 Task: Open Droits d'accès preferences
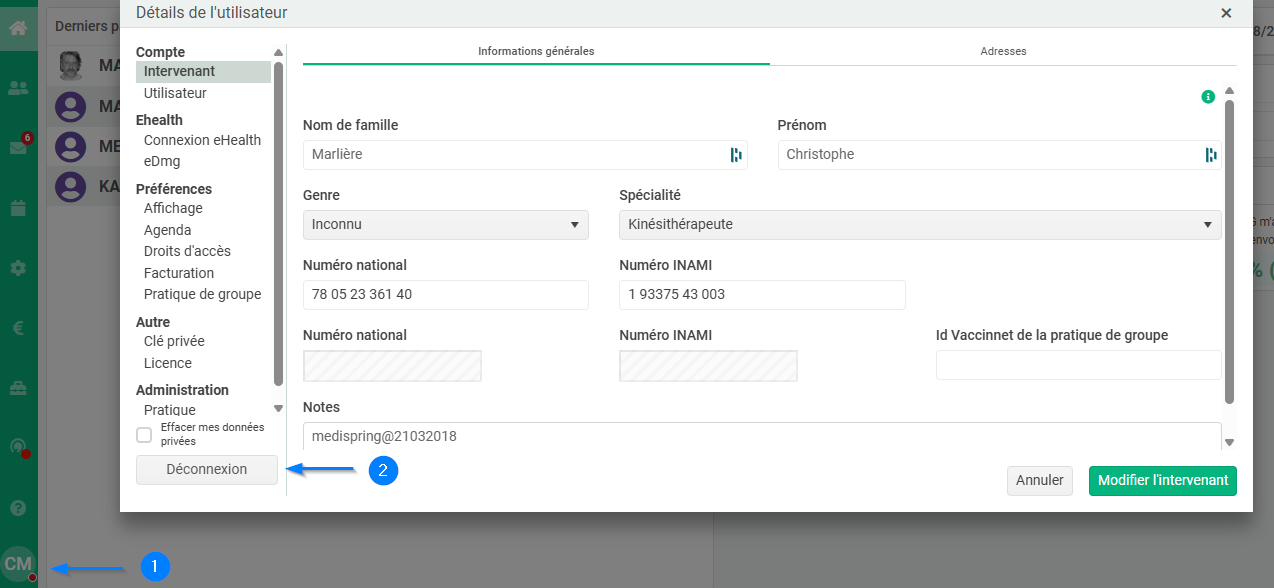tap(187, 251)
